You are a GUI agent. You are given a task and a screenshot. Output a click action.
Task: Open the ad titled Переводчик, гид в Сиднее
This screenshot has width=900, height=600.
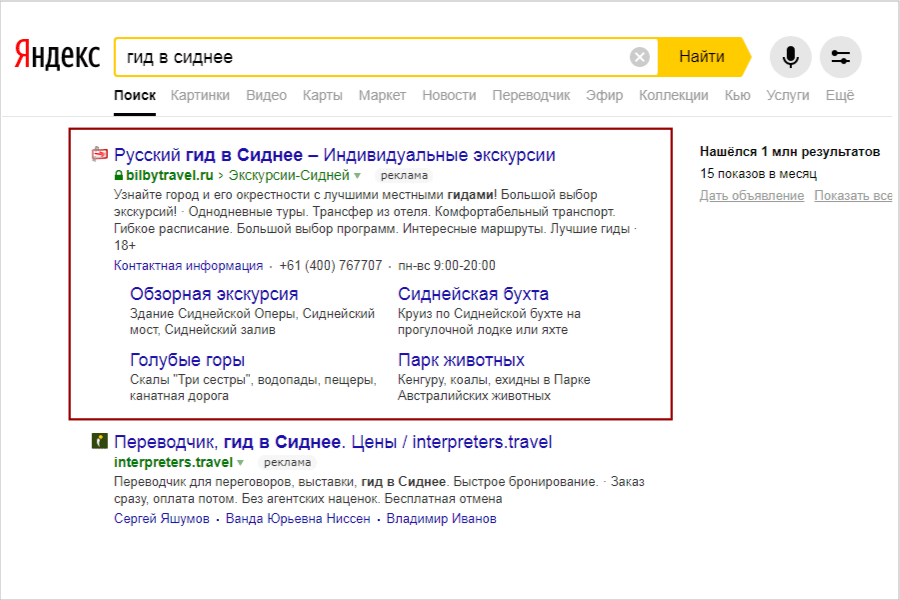[x=333, y=442]
